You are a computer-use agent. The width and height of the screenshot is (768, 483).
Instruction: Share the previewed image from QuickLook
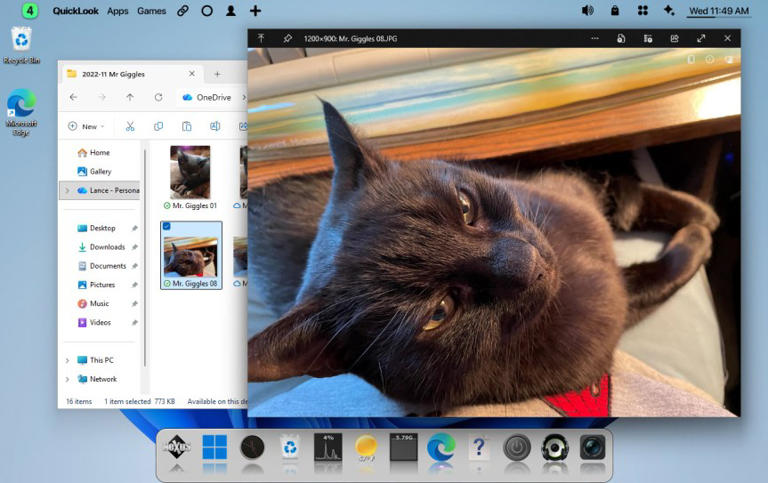[674, 38]
